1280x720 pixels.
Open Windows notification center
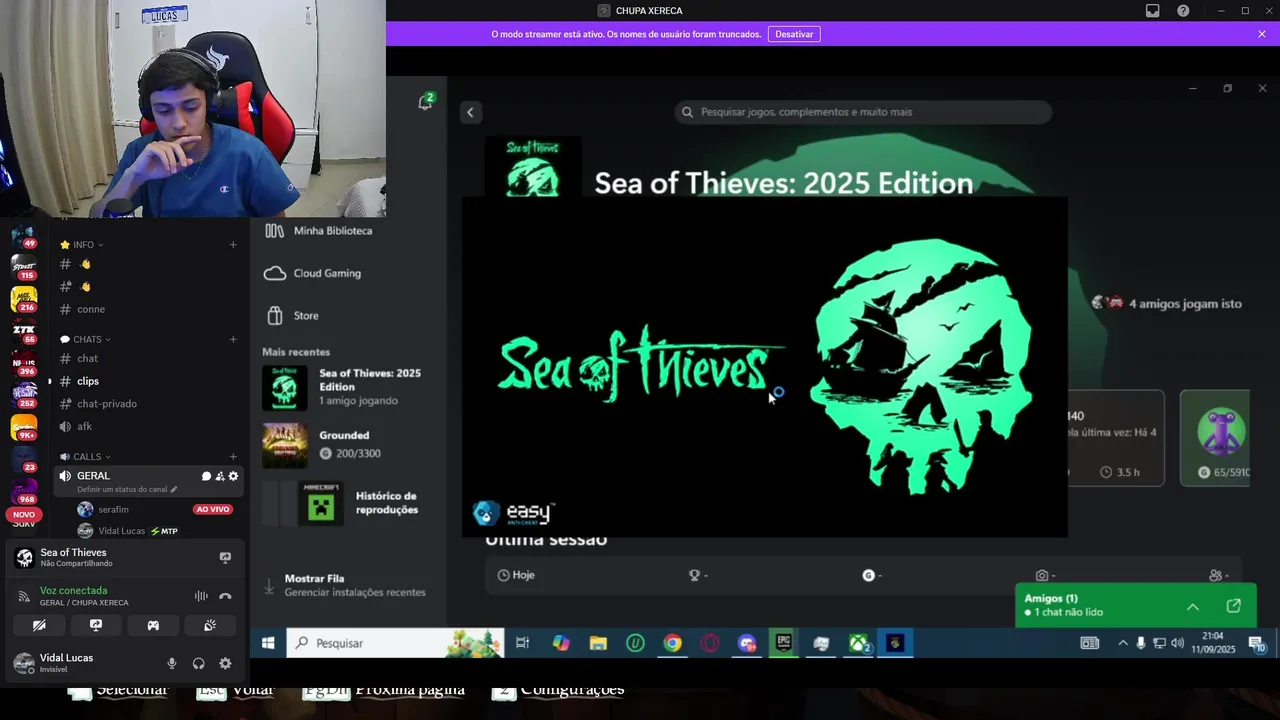coord(1258,644)
